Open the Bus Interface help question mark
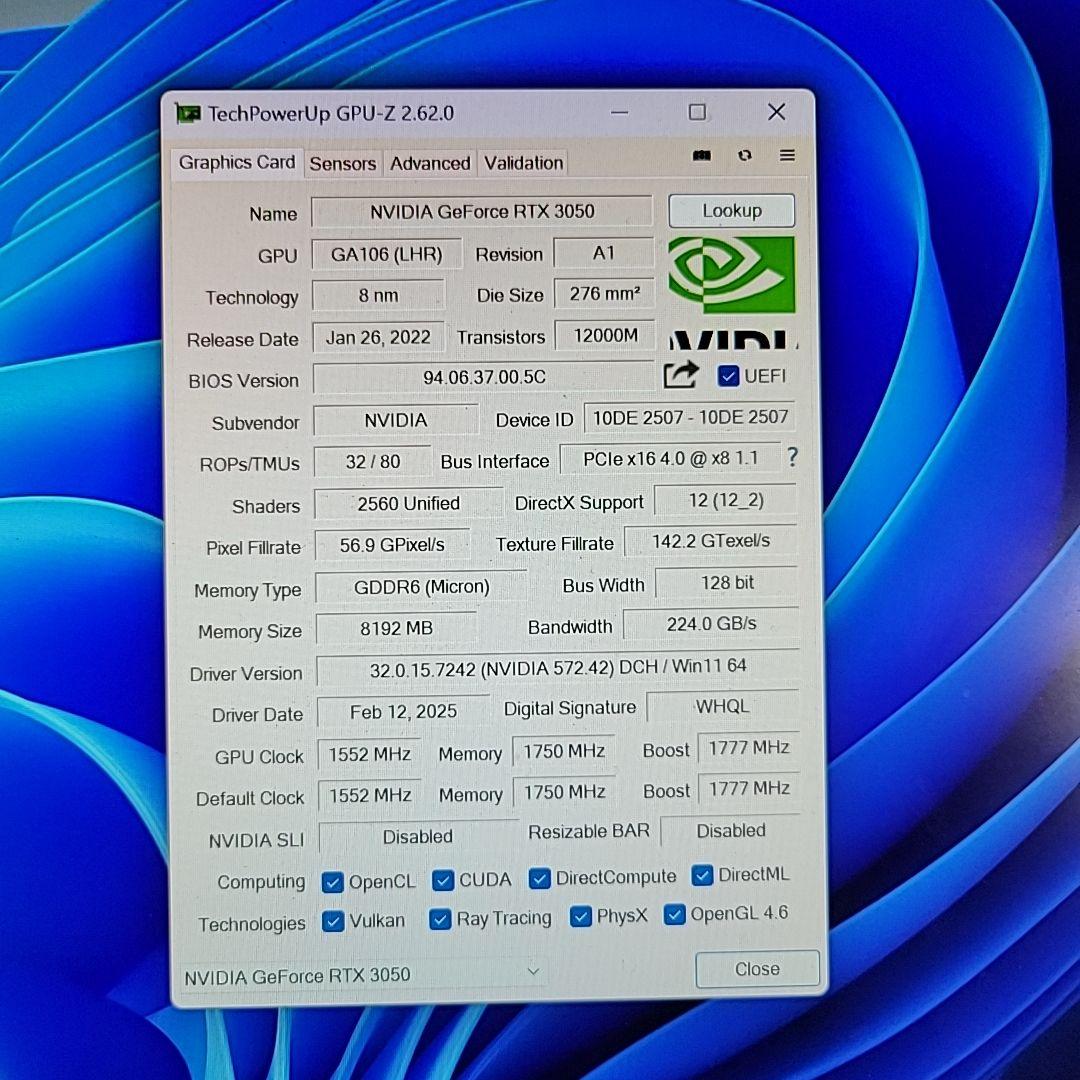The height and width of the screenshot is (1080, 1080). [793, 458]
